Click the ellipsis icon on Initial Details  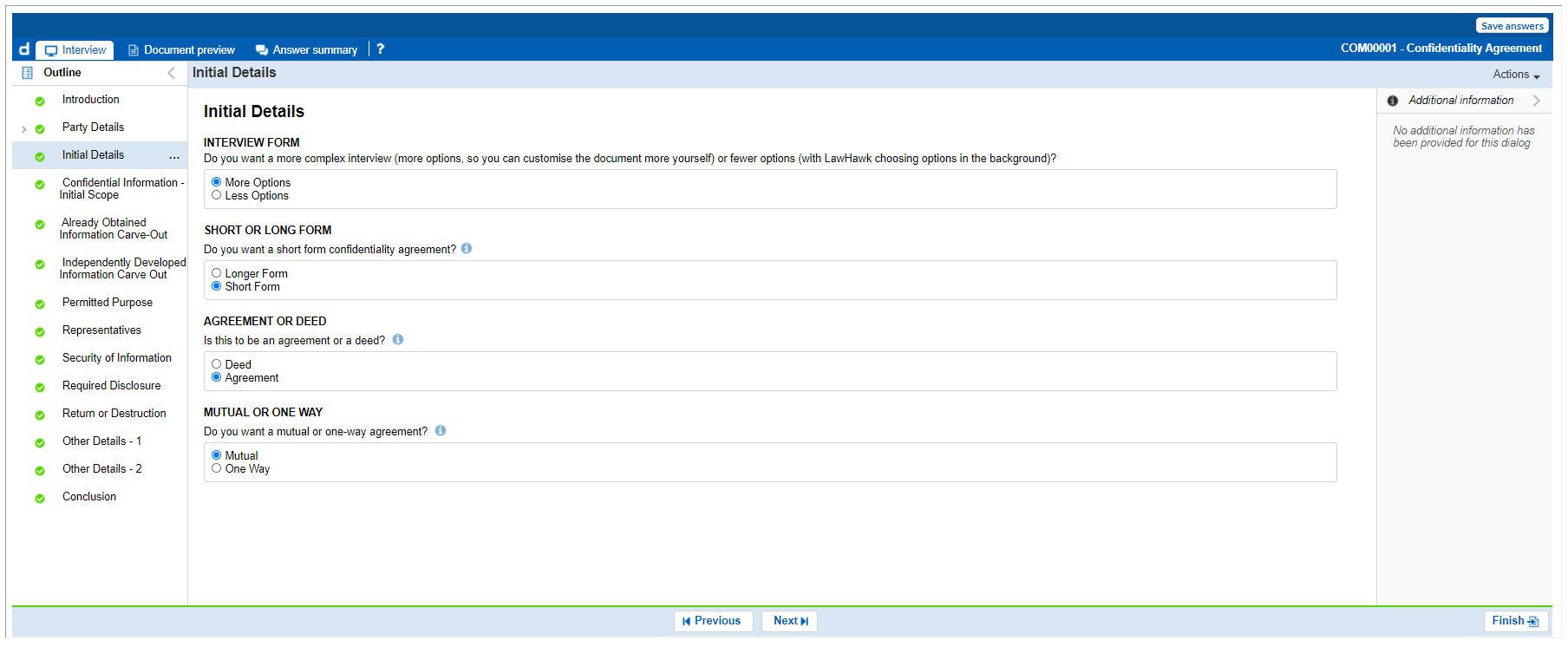point(174,156)
